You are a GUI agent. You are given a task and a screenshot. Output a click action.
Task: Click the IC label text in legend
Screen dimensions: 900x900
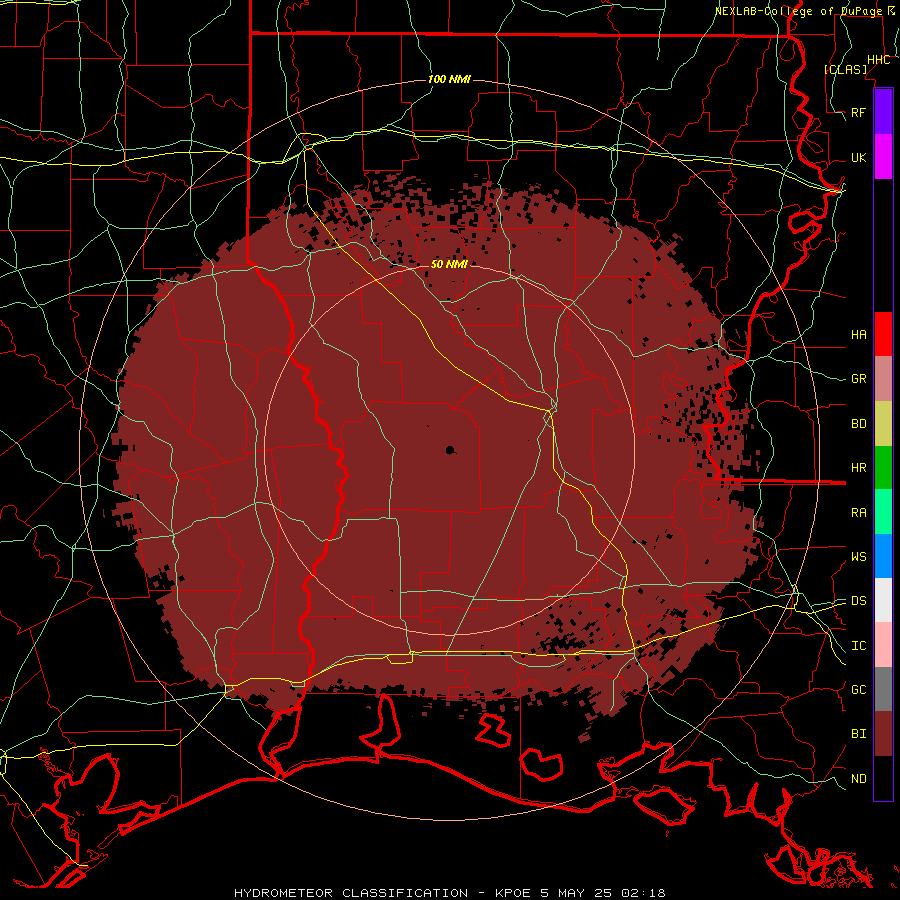pyautogui.click(x=858, y=646)
